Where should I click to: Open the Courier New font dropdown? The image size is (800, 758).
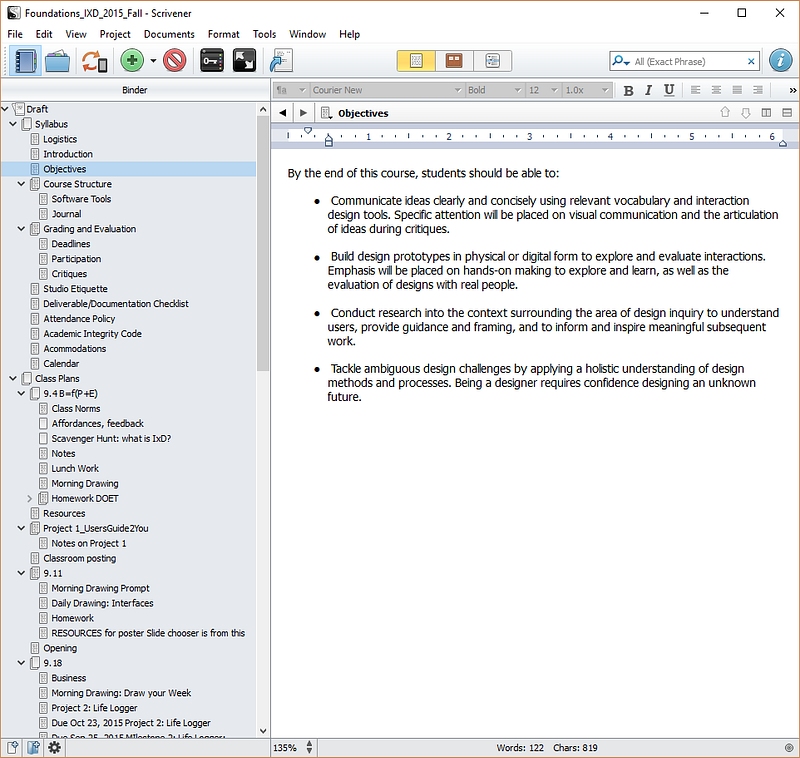coord(387,90)
